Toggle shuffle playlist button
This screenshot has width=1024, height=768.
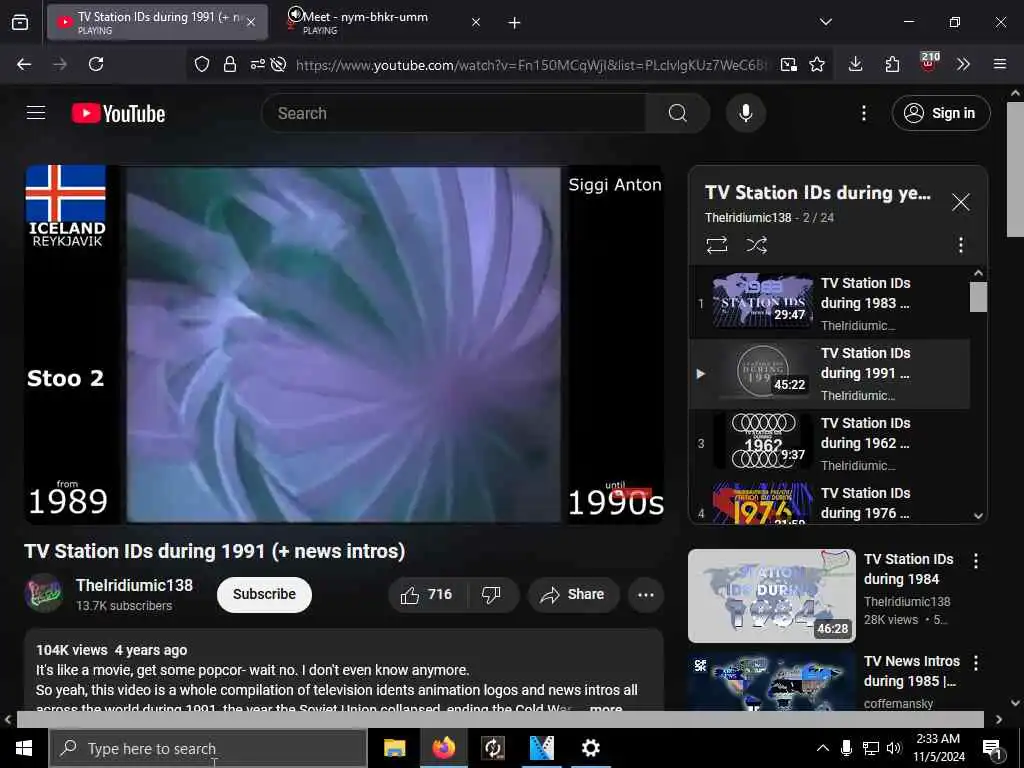point(756,245)
